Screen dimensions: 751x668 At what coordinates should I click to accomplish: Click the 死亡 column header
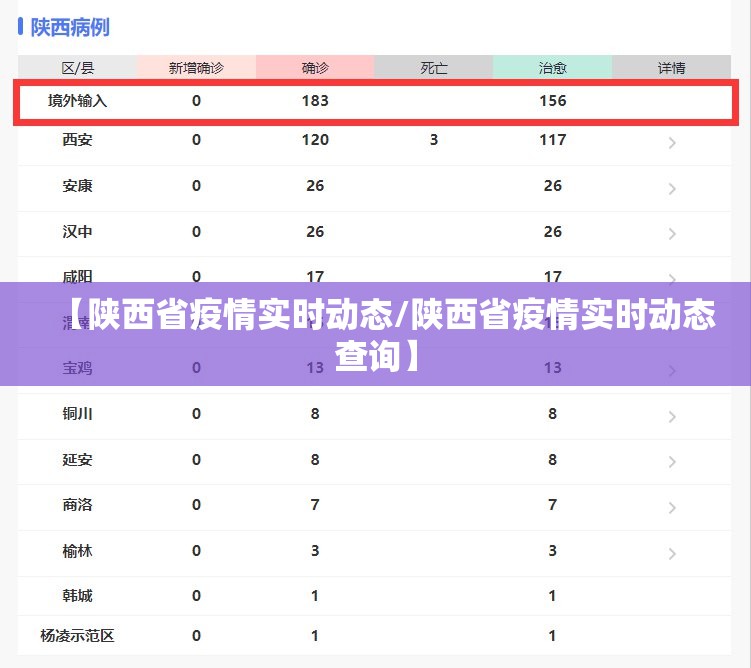[x=434, y=68]
